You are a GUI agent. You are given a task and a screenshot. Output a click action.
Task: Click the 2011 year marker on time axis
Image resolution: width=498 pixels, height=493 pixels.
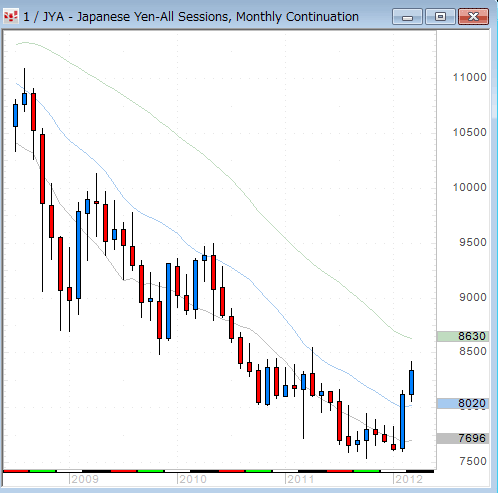(300, 479)
